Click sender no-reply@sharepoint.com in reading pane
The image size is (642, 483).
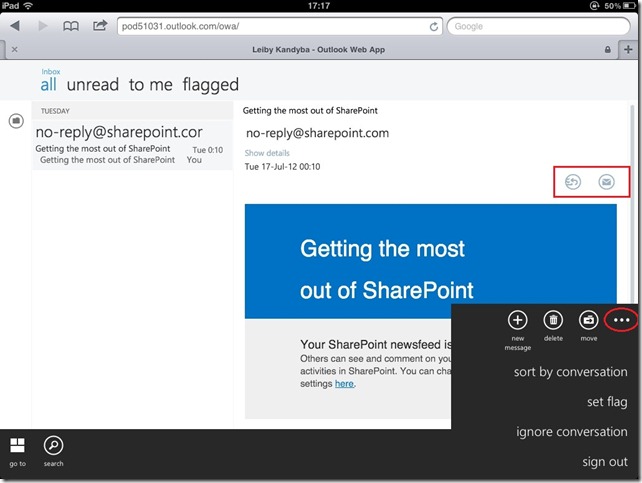point(317,133)
